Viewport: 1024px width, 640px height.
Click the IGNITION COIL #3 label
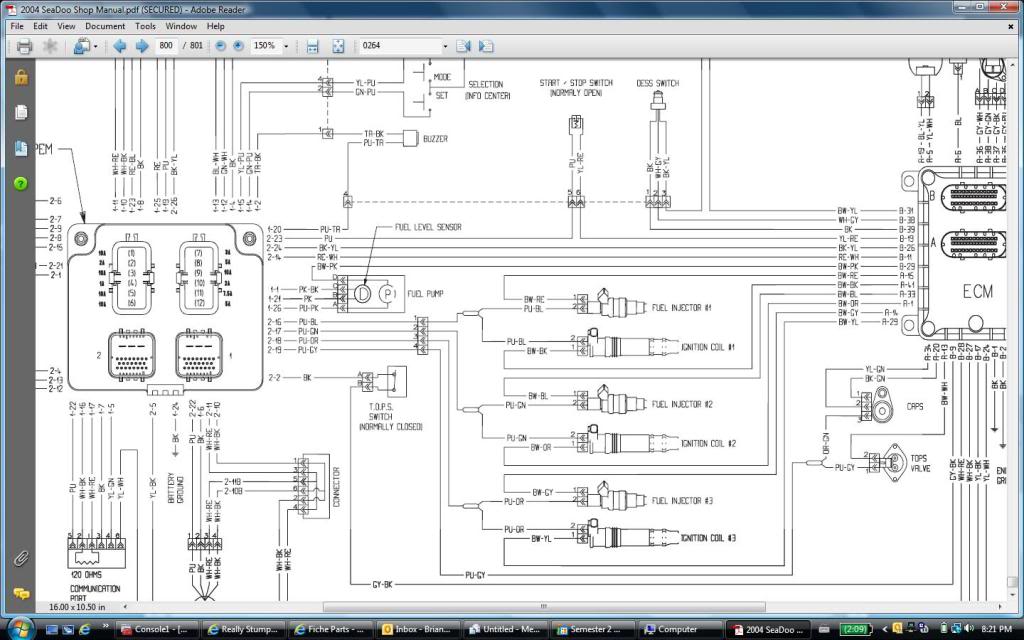tap(708, 538)
